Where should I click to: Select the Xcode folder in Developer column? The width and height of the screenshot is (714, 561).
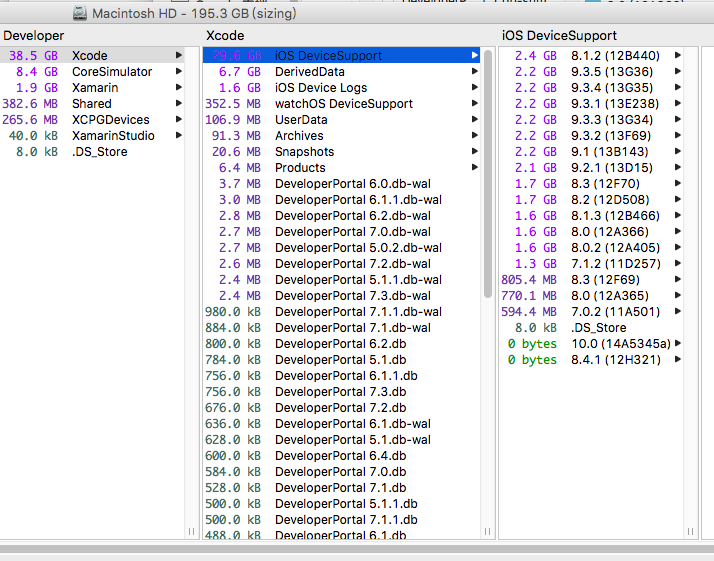pos(89,56)
